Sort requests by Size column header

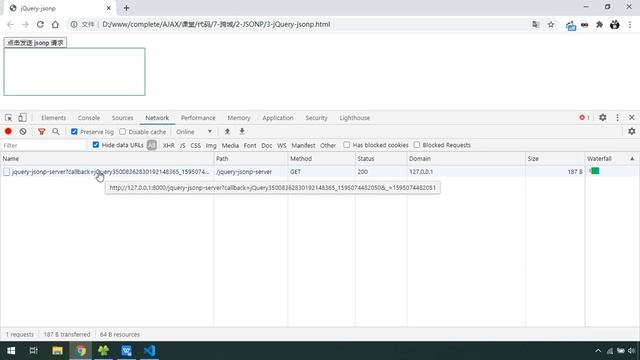click(555, 158)
